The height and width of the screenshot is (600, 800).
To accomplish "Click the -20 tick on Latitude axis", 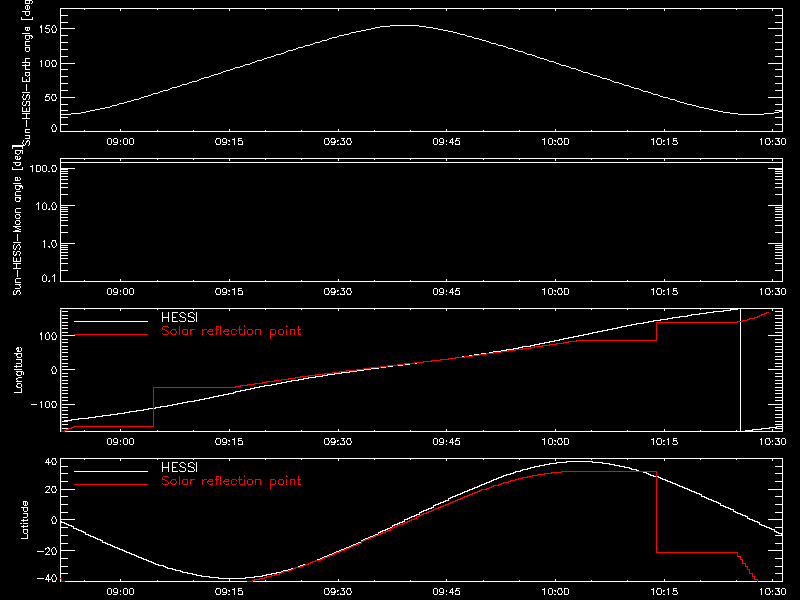I will pos(47,552).
